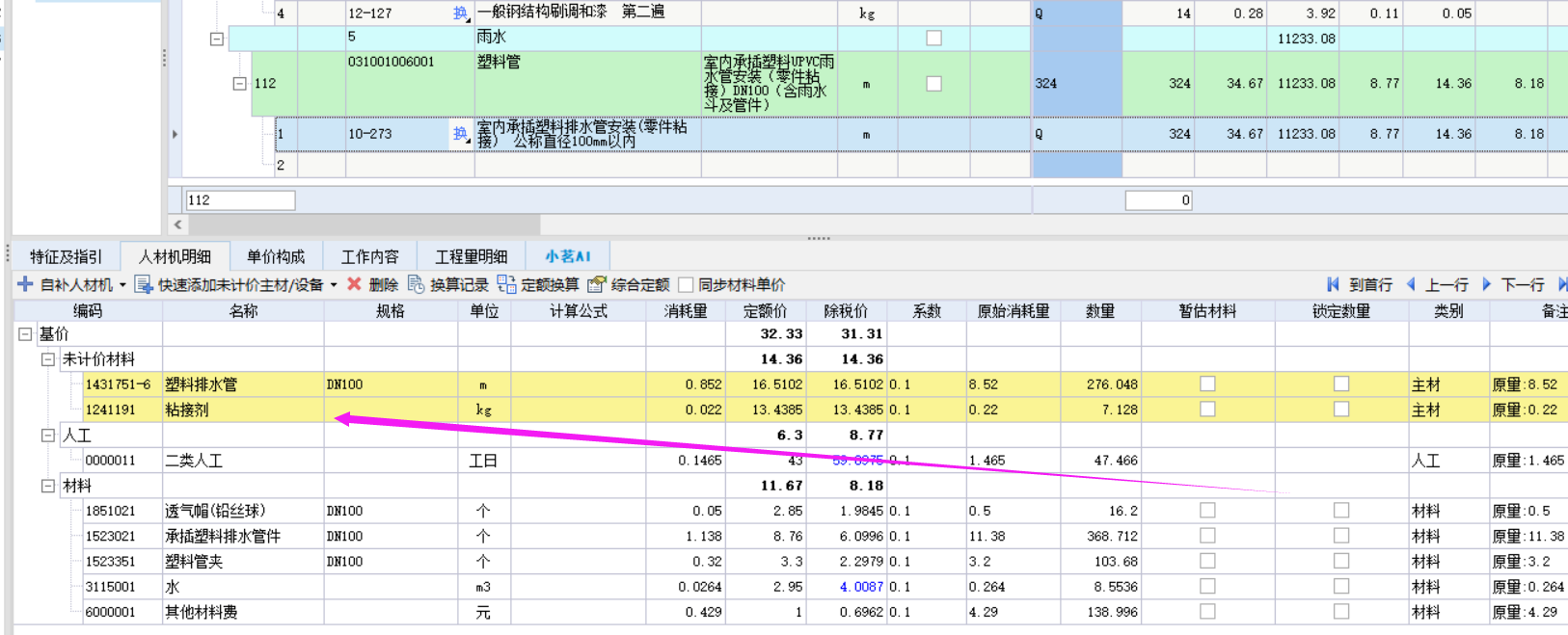Jump to first row with 到首行 icon

tap(1333, 284)
